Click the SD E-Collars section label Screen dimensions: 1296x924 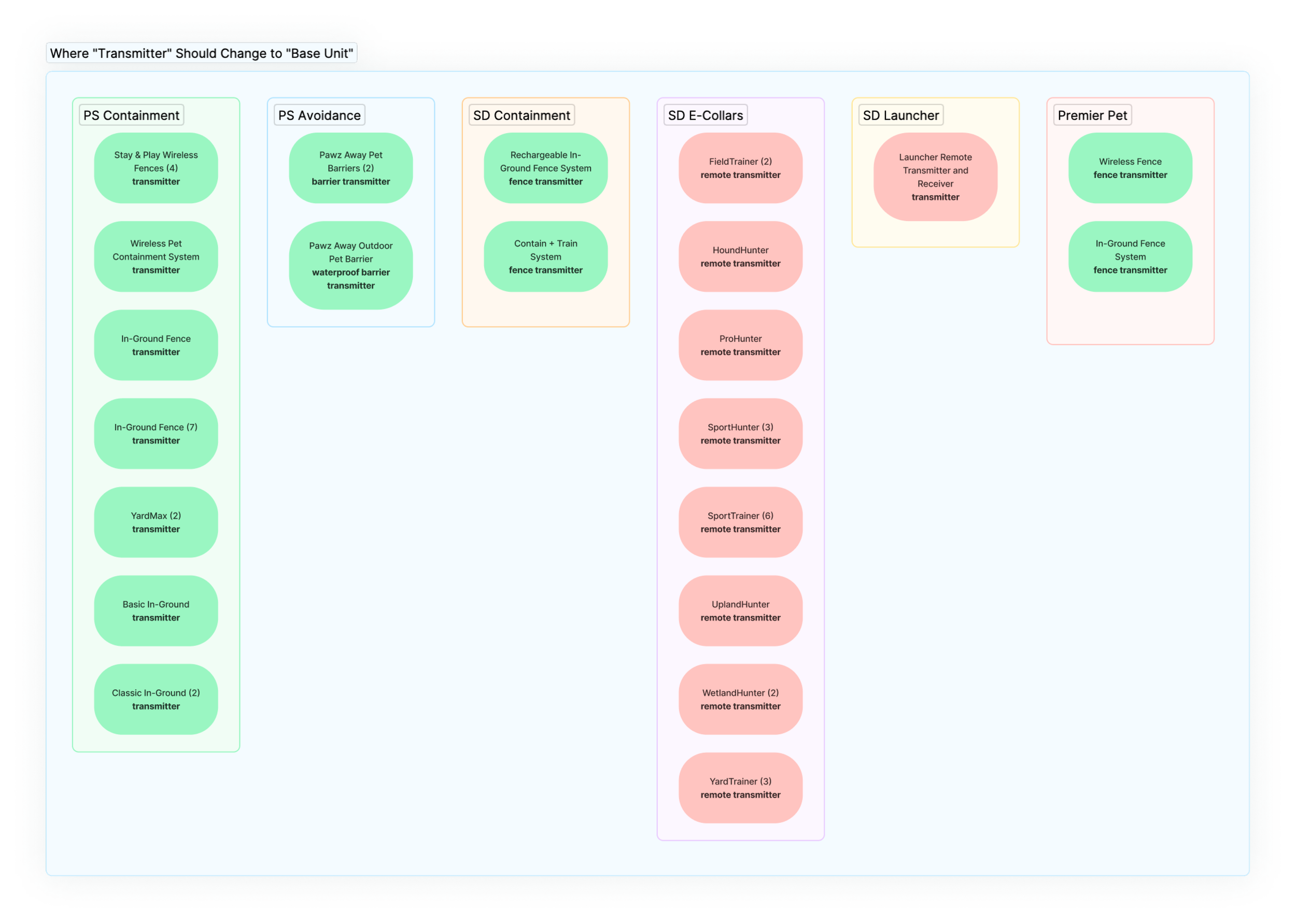pos(705,116)
